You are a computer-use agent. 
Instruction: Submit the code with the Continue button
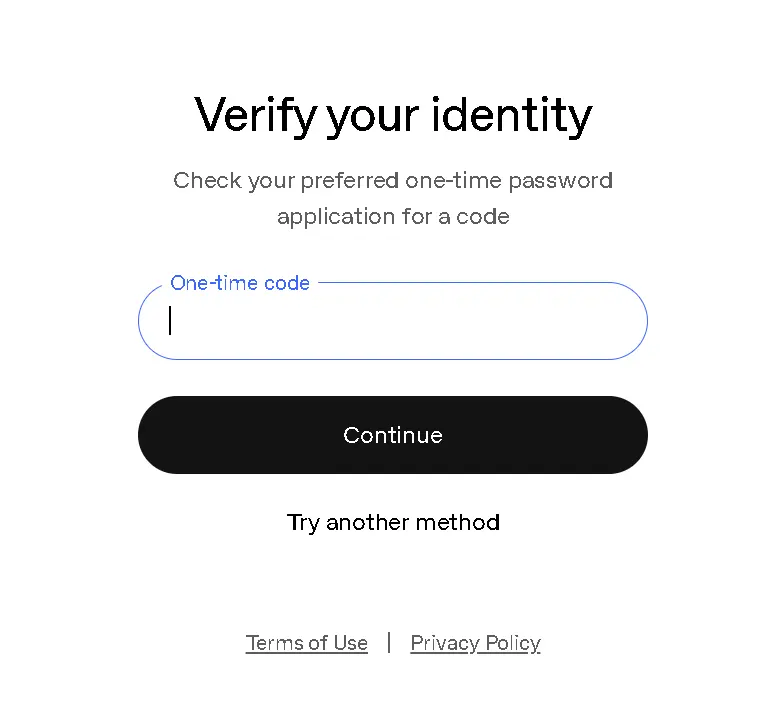click(392, 435)
